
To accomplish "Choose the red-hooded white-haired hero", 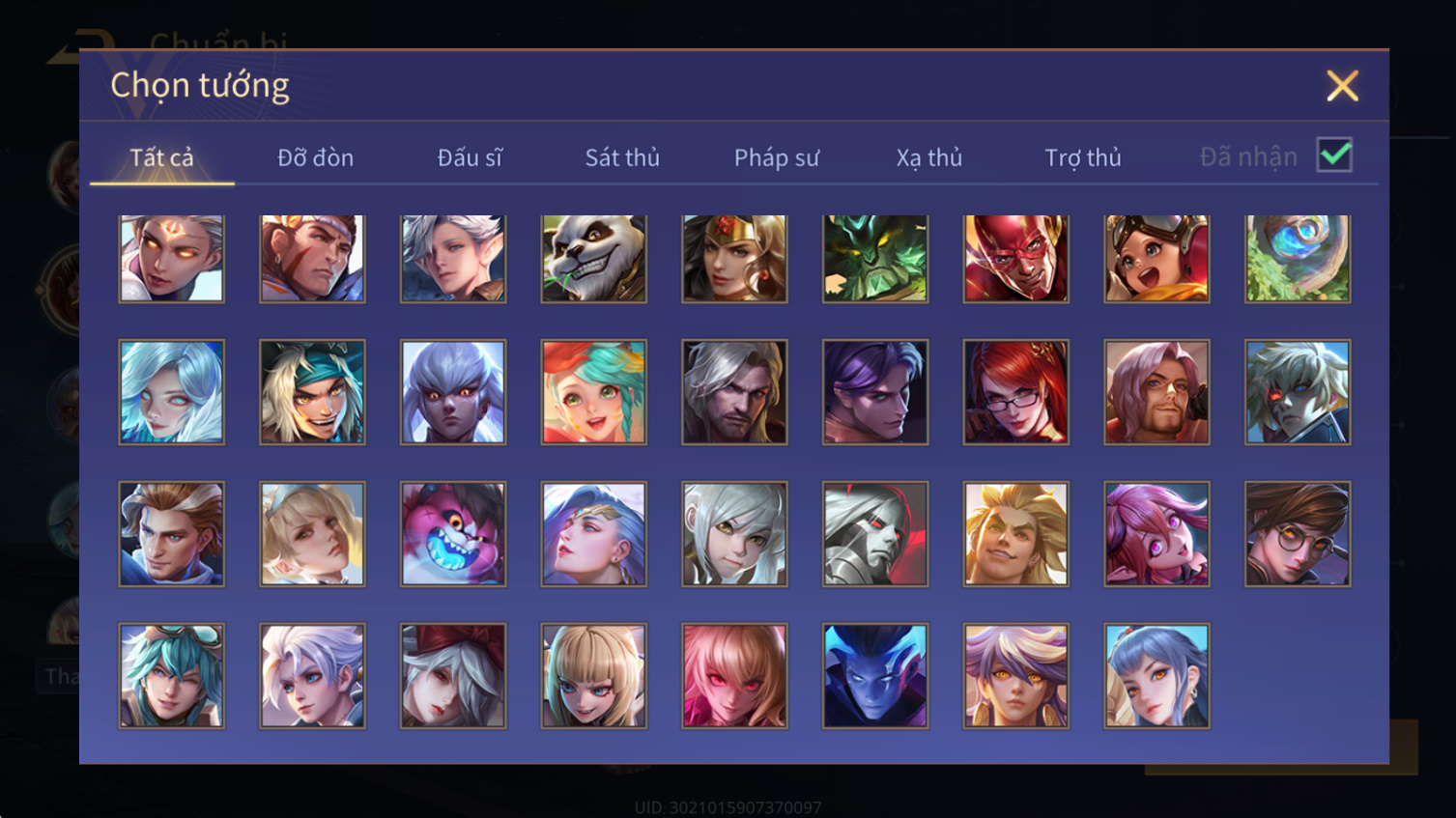I will [453, 676].
